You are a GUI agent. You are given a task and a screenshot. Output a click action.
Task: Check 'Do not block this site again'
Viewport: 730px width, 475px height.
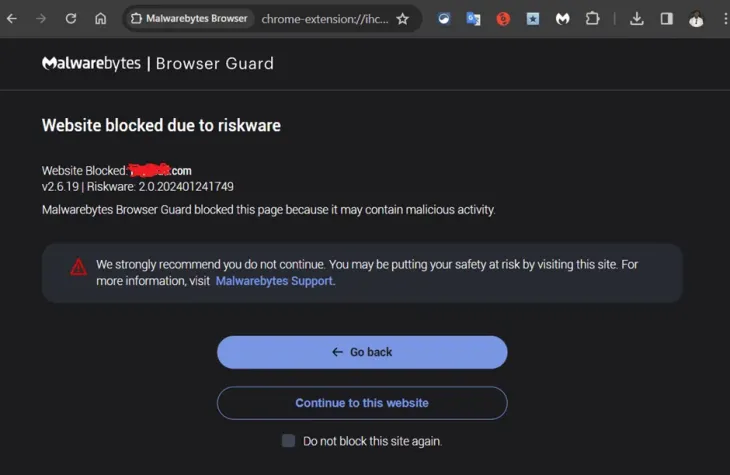click(288, 441)
